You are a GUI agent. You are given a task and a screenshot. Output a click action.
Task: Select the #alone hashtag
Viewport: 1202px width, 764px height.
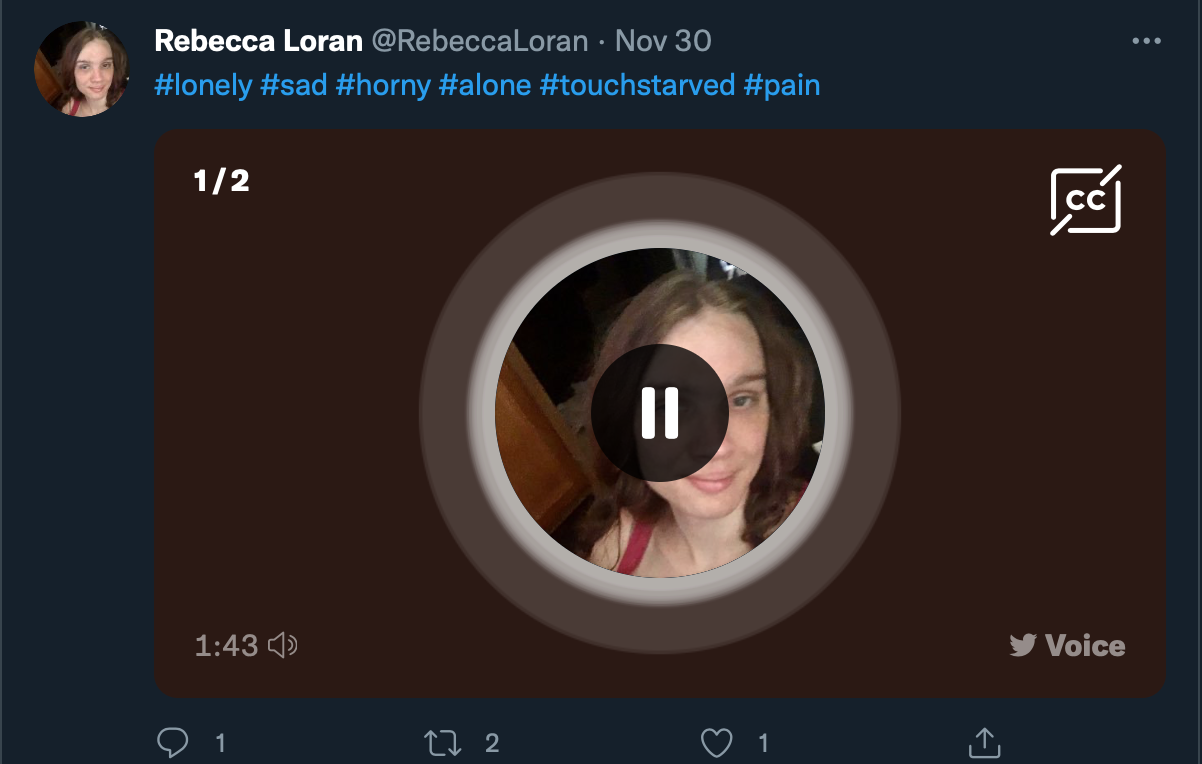pyautogui.click(x=485, y=85)
